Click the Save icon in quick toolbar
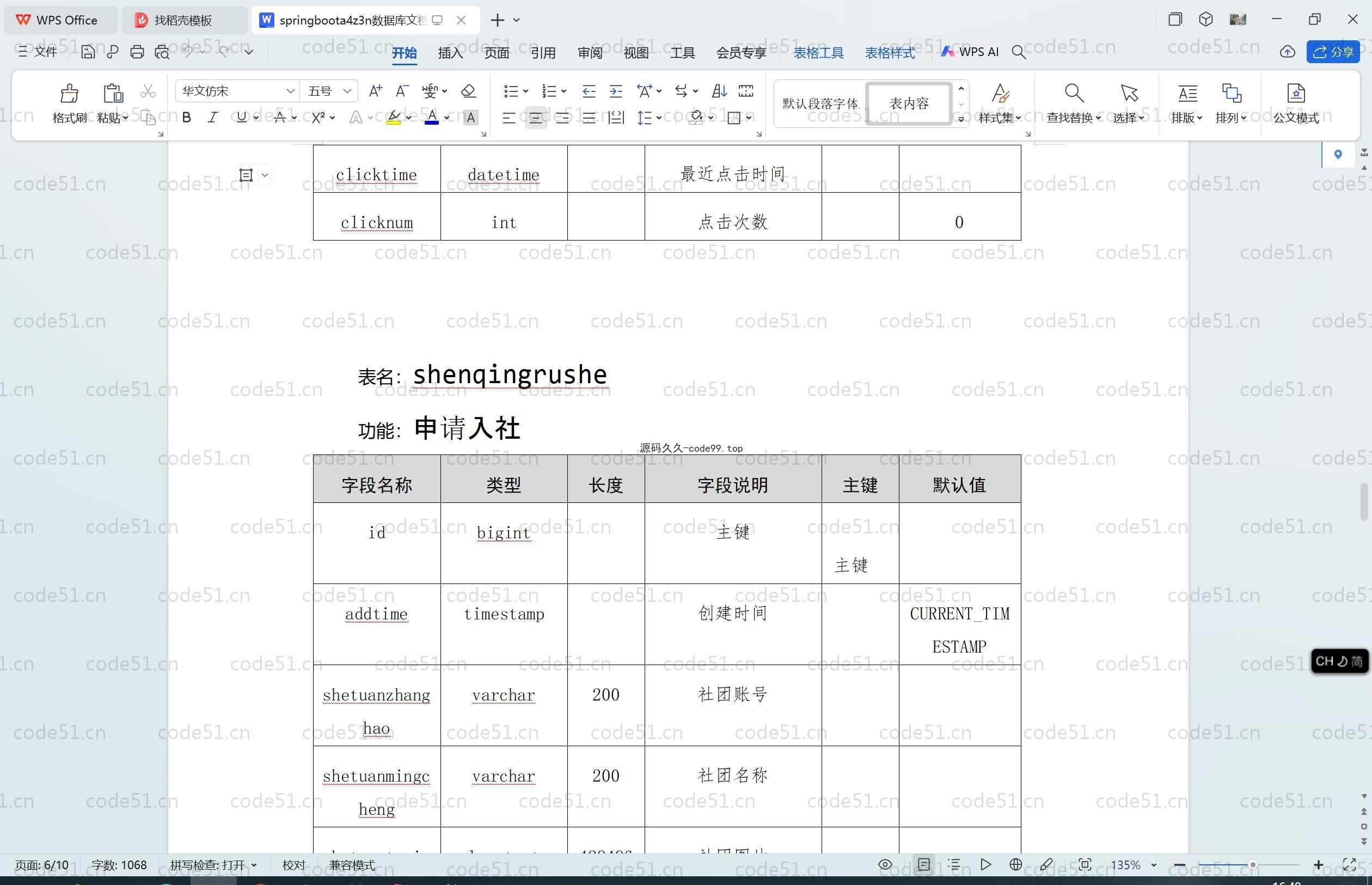This screenshot has width=1372, height=885. (88, 52)
